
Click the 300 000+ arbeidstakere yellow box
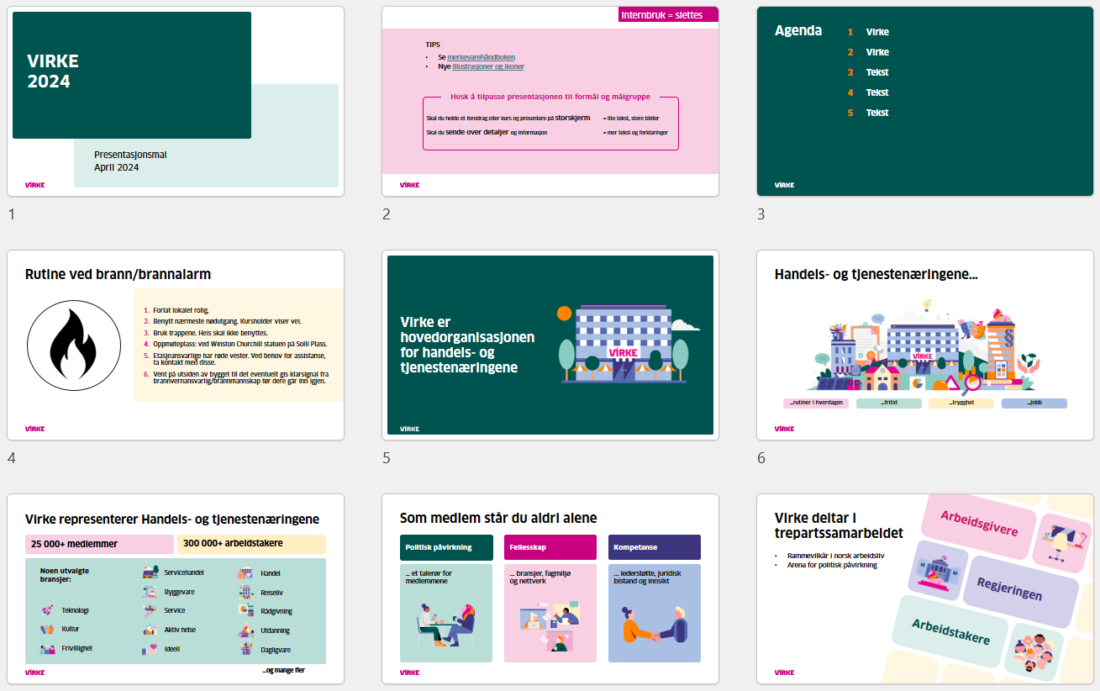coord(251,543)
